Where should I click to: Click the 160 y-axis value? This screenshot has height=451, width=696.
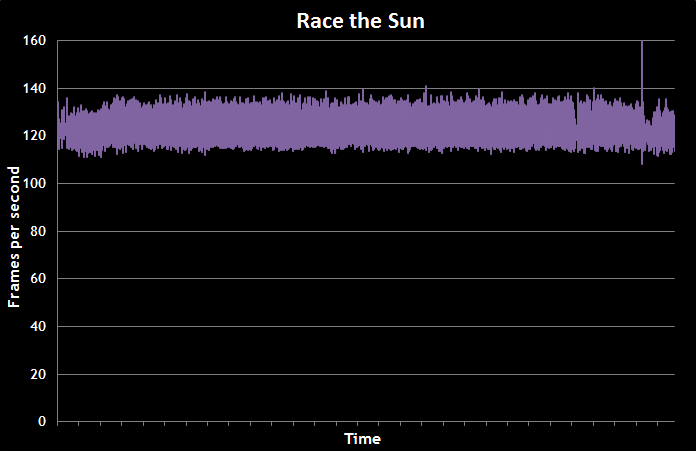pos(35,40)
